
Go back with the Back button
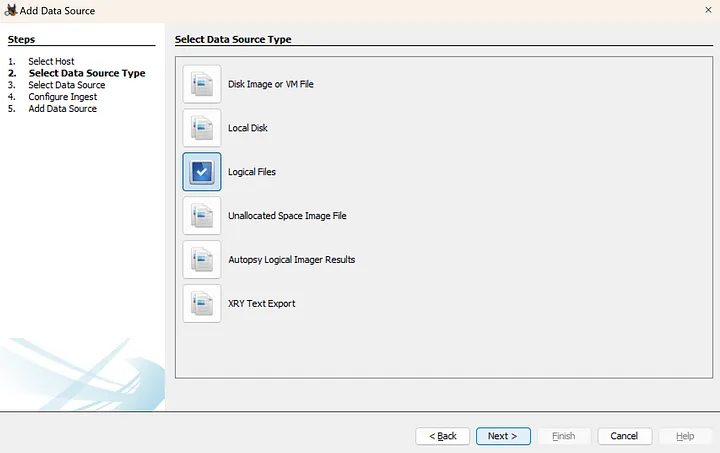pos(443,436)
